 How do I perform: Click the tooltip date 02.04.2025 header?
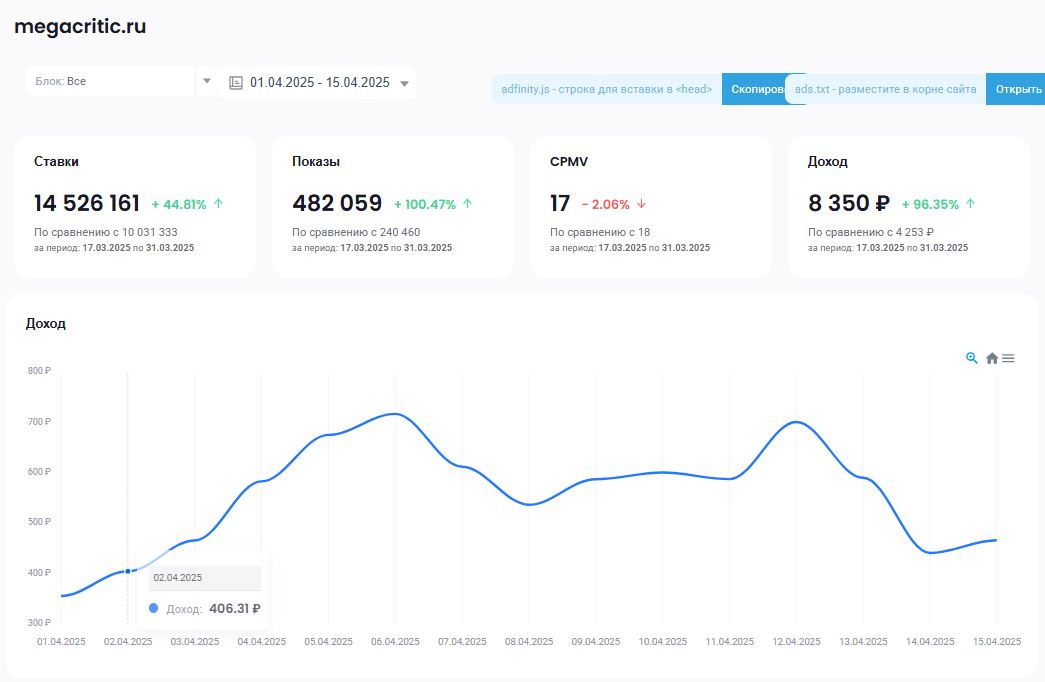pos(205,578)
